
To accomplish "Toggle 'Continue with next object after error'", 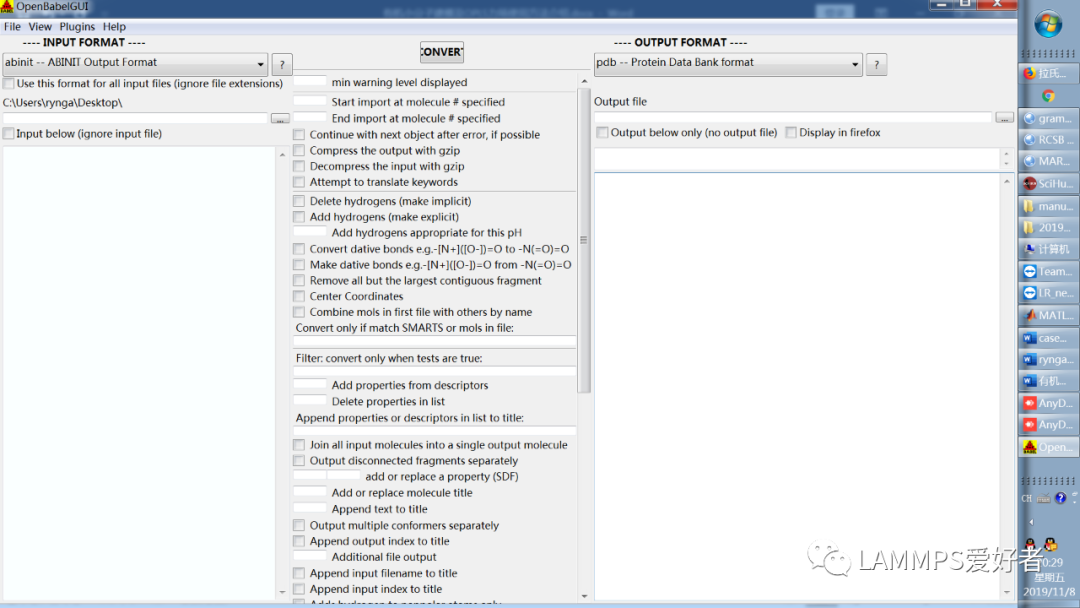I will [299, 134].
